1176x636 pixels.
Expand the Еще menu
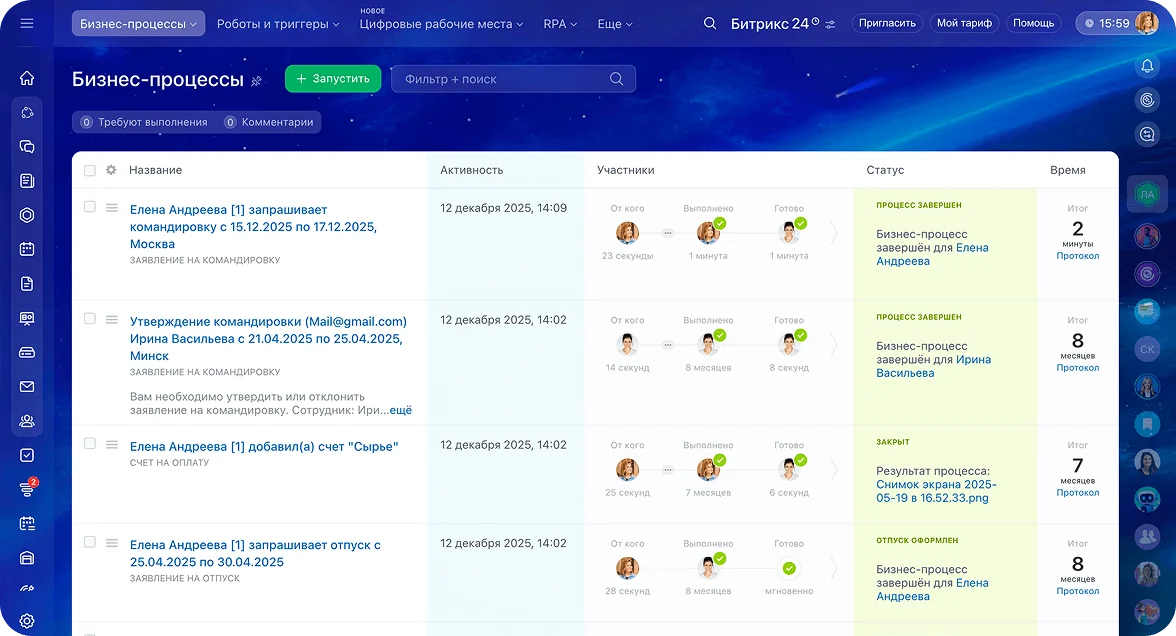click(x=615, y=24)
